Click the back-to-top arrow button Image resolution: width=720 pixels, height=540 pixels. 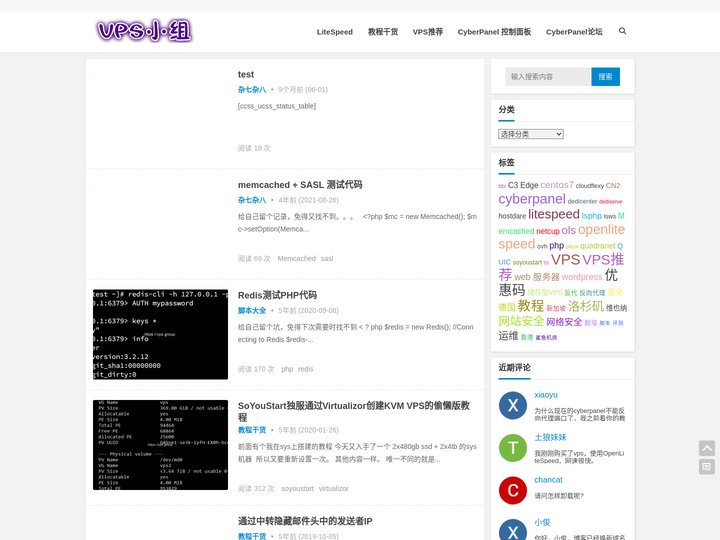707,448
